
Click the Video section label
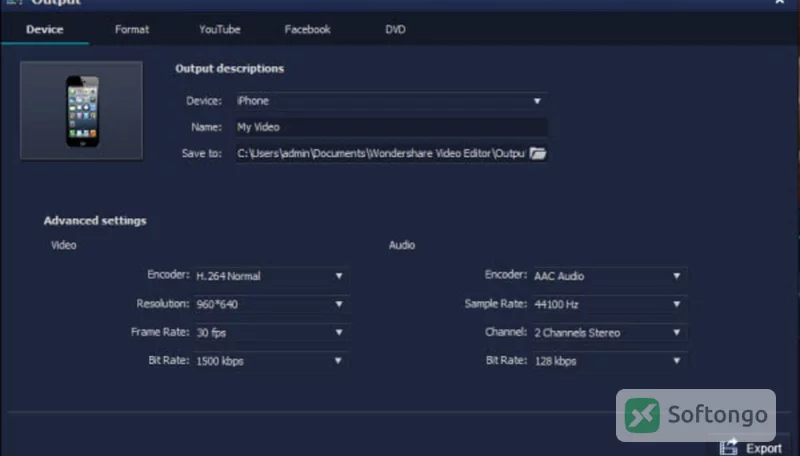64,245
